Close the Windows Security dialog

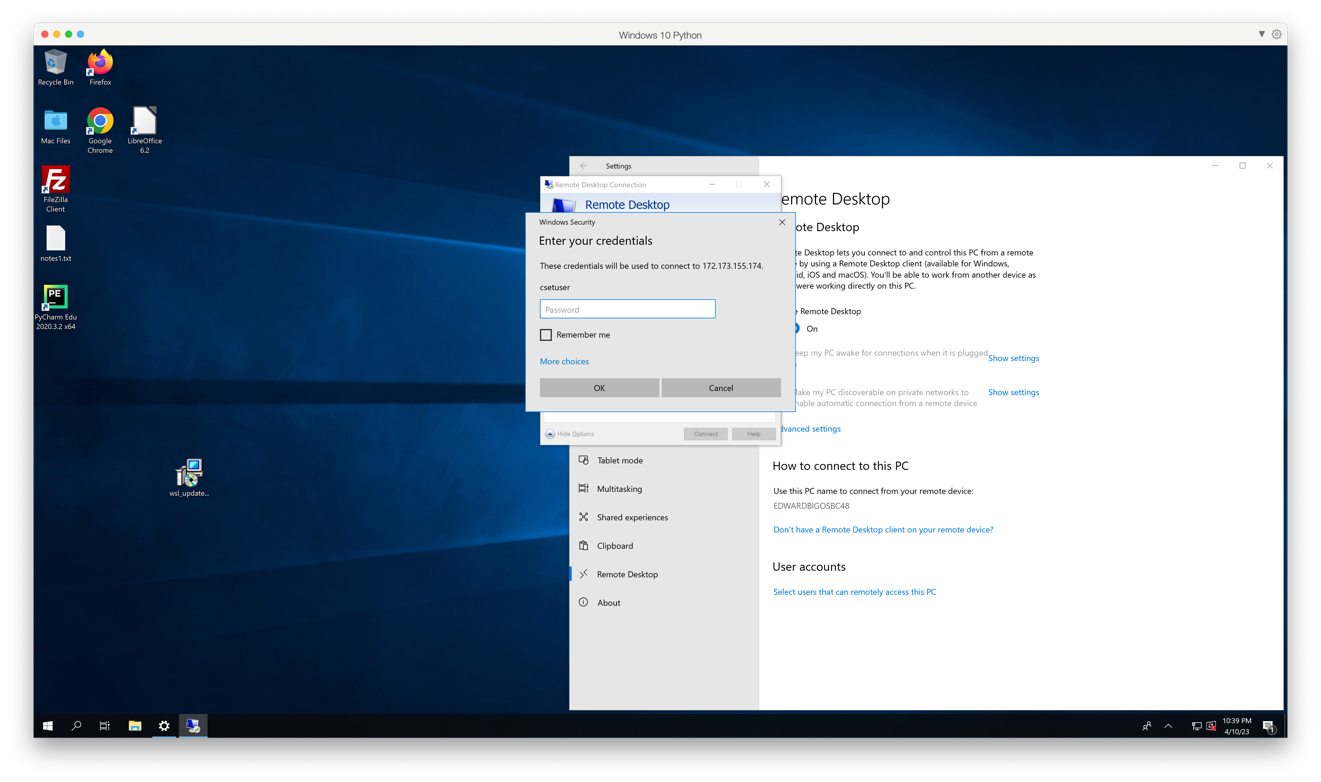(782, 222)
